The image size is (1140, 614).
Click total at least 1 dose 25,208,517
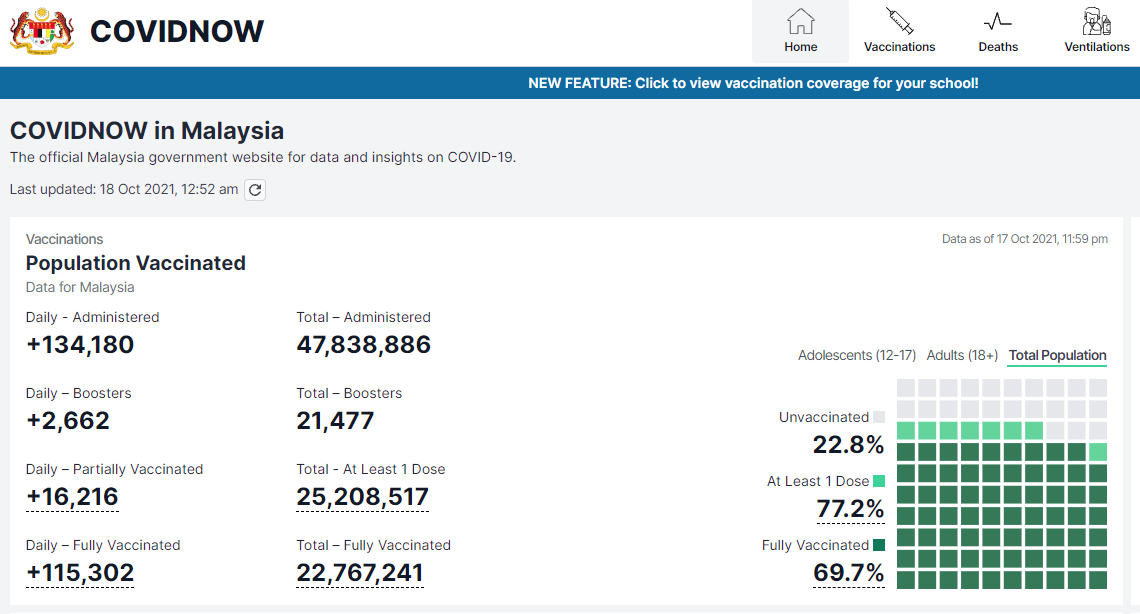362,497
